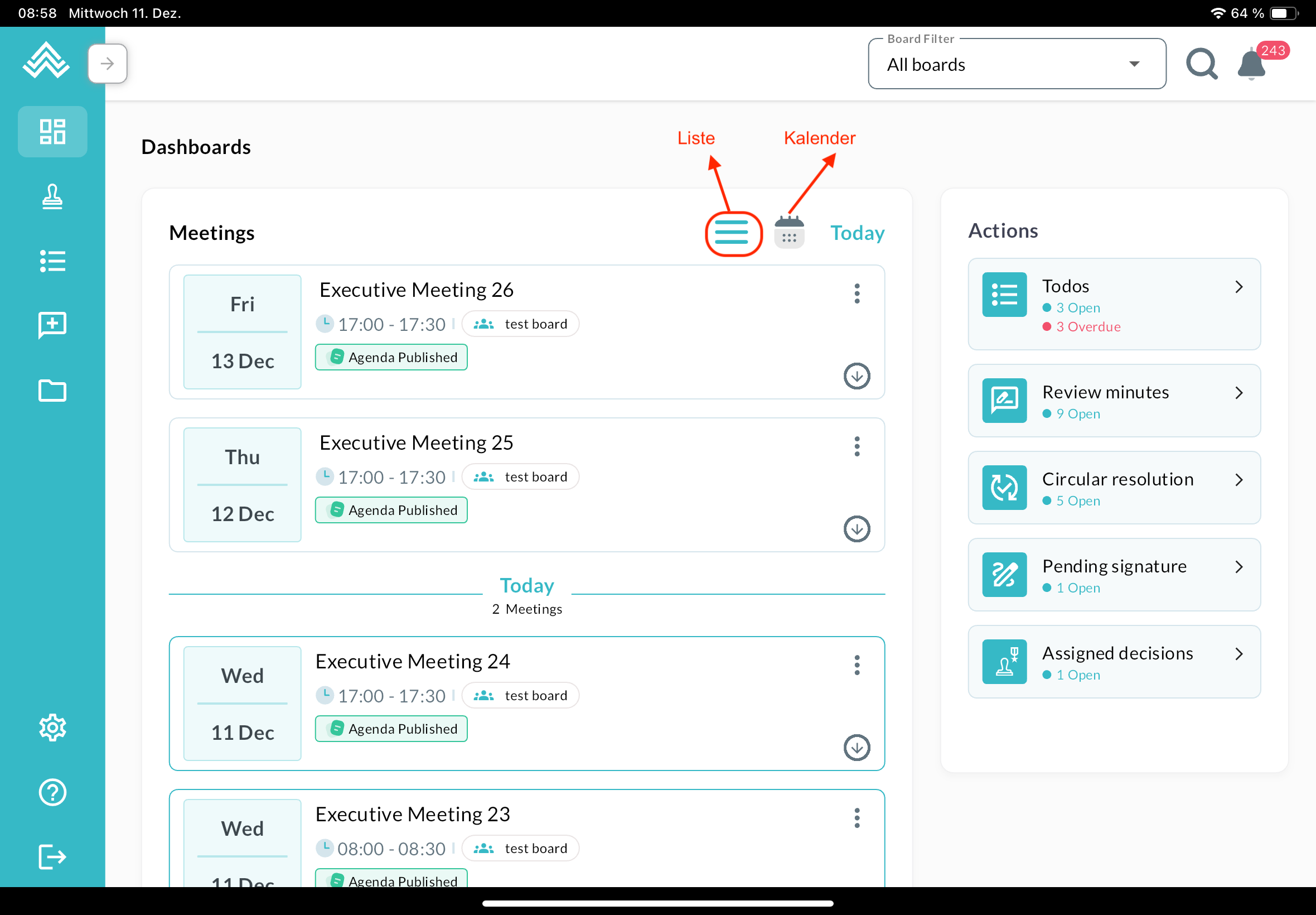
Task: Open the Circular resolution action card
Action: [x=1114, y=488]
